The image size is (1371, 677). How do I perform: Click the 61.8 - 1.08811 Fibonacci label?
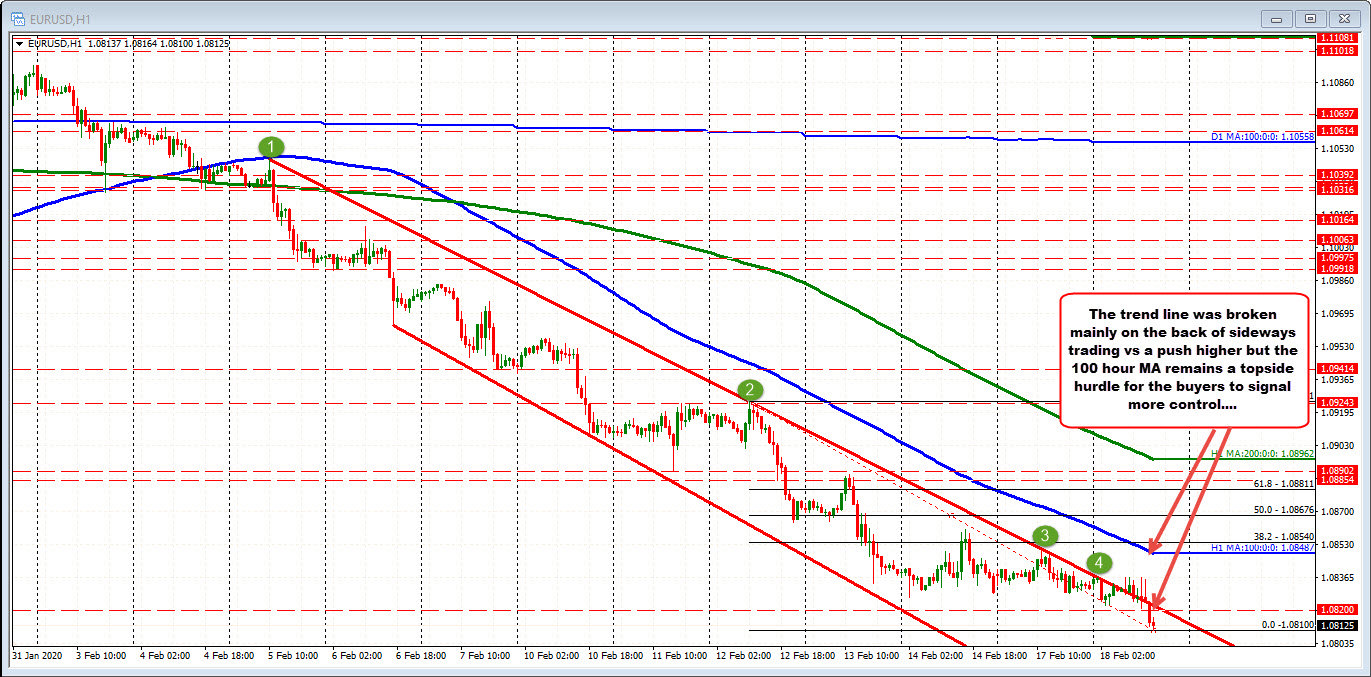click(x=1284, y=483)
